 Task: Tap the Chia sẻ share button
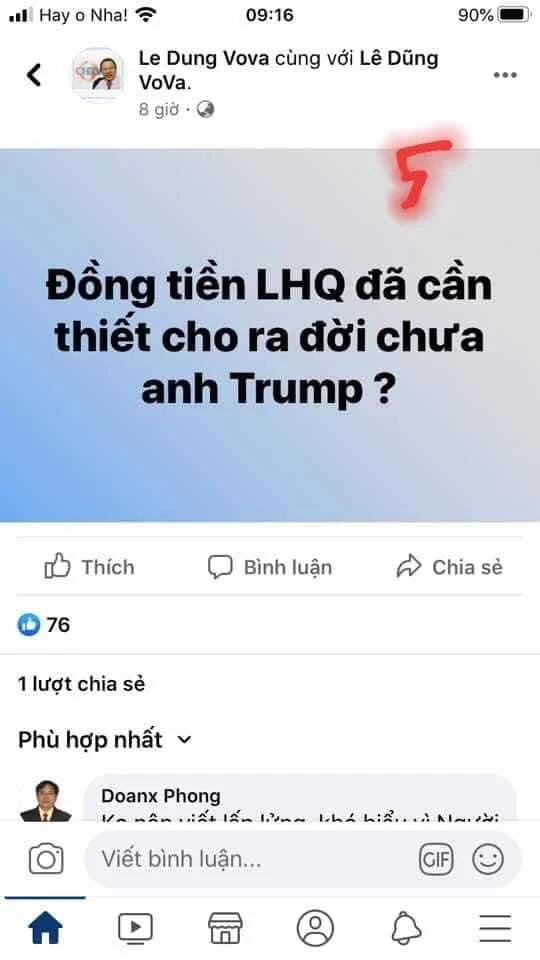(449, 567)
